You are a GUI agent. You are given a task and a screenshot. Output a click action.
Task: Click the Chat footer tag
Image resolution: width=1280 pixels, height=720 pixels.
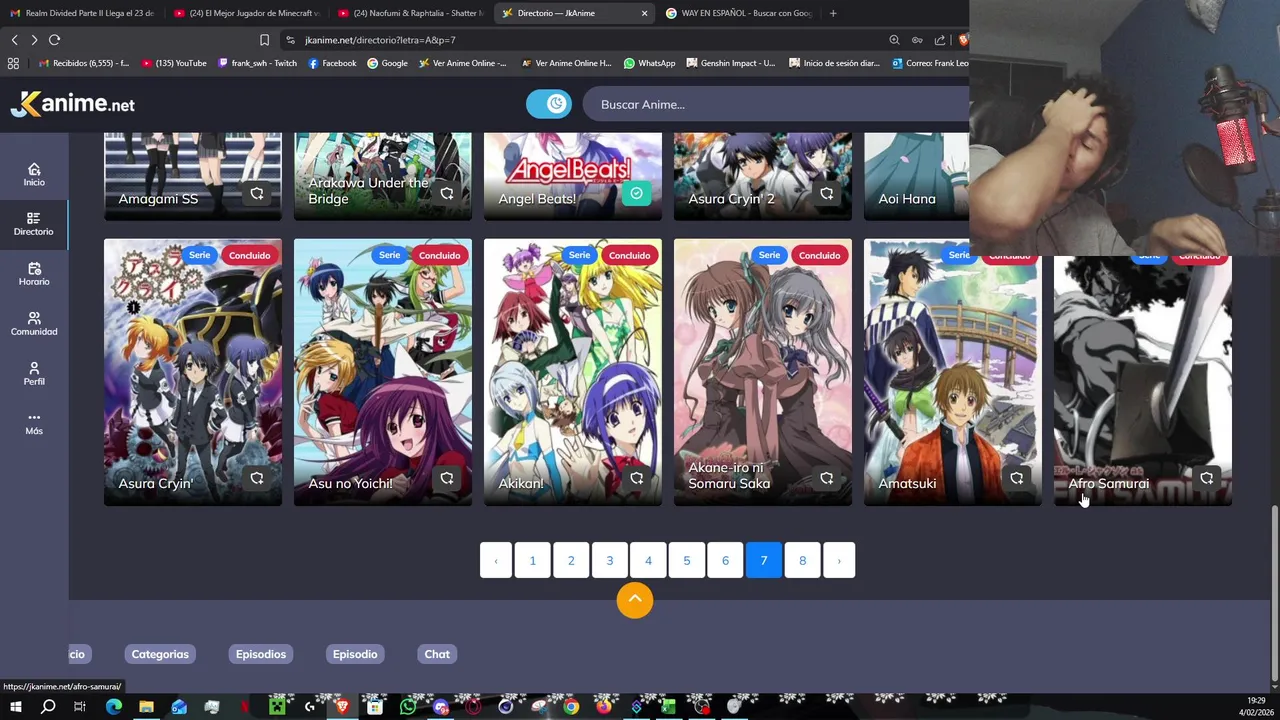point(437,654)
